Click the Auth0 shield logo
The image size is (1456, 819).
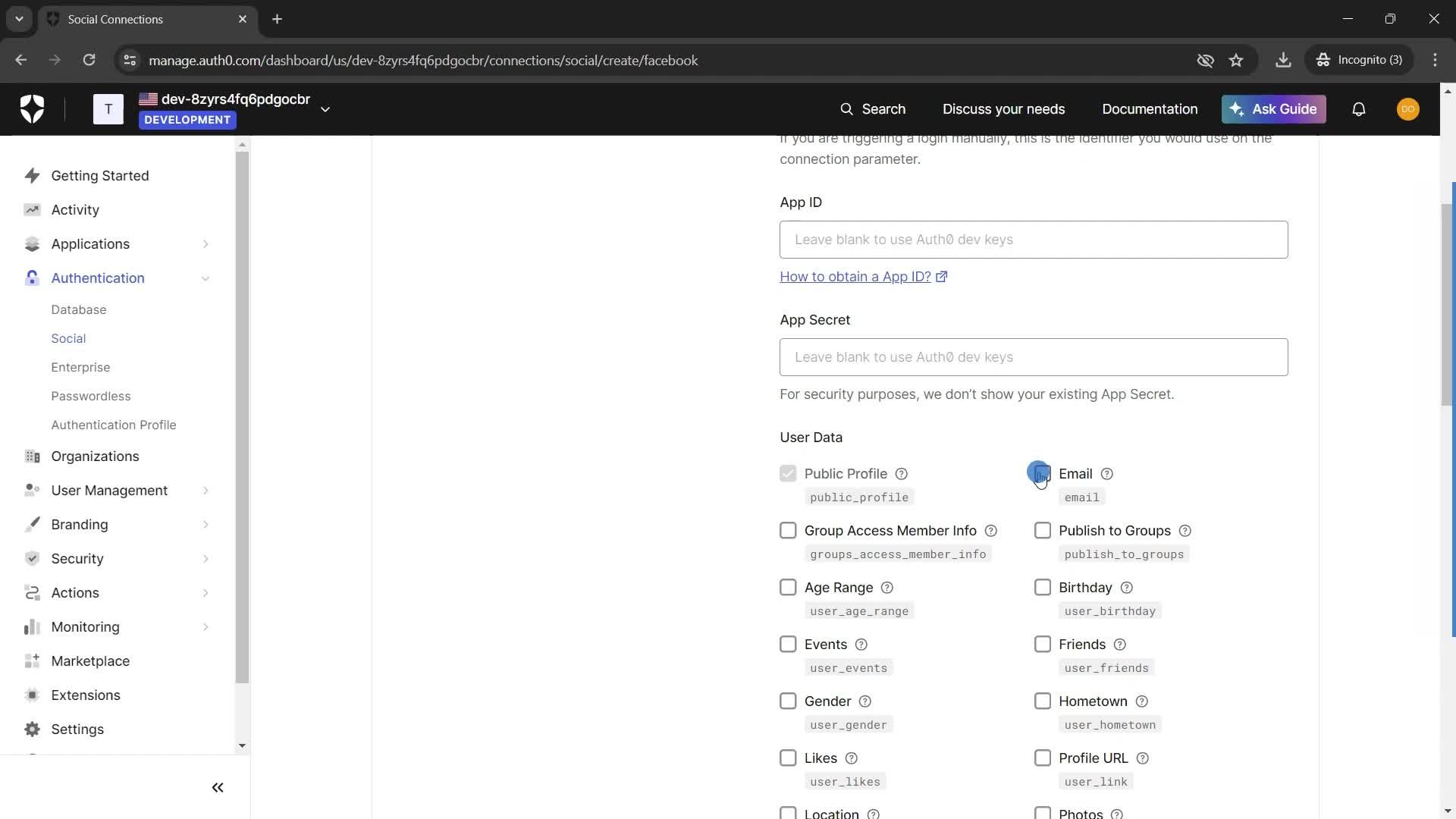pos(32,109)
